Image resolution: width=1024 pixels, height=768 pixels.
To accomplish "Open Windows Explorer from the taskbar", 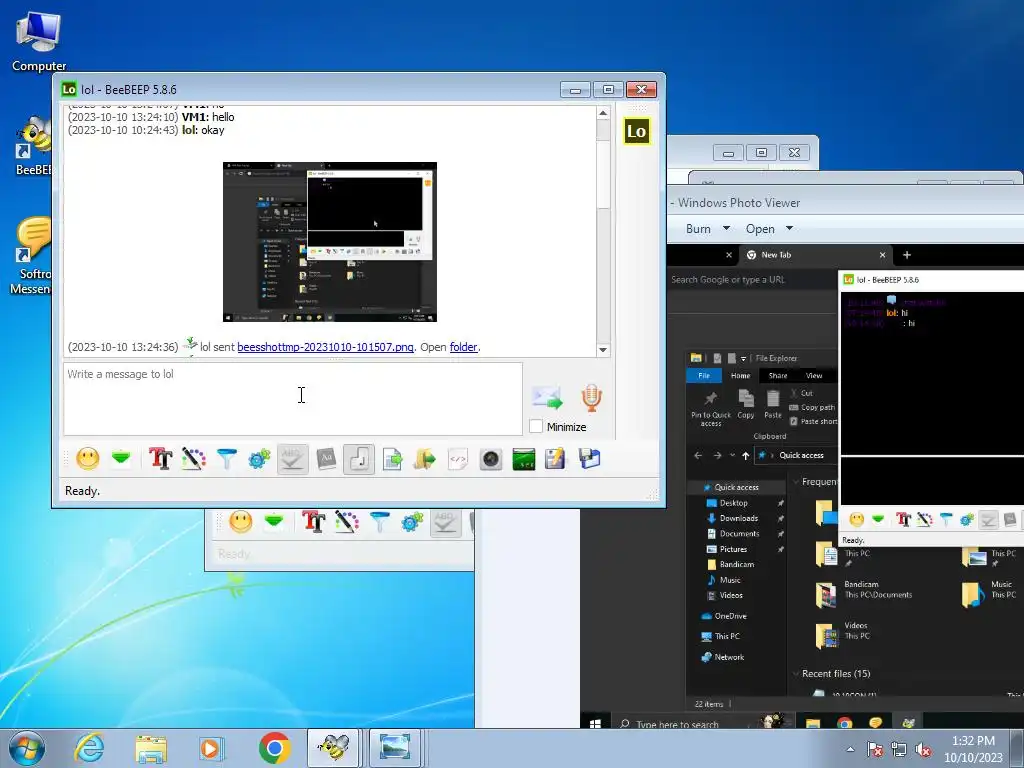I will click(151, 748).
